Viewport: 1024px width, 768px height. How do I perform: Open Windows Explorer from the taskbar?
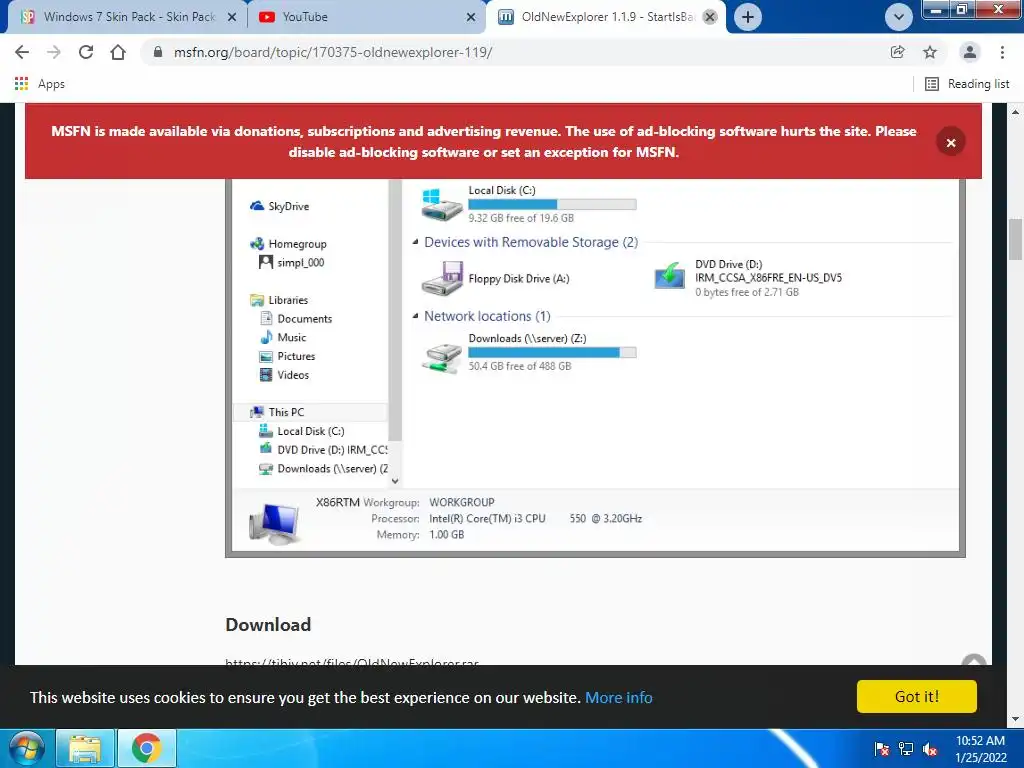(x=86, y=748)
